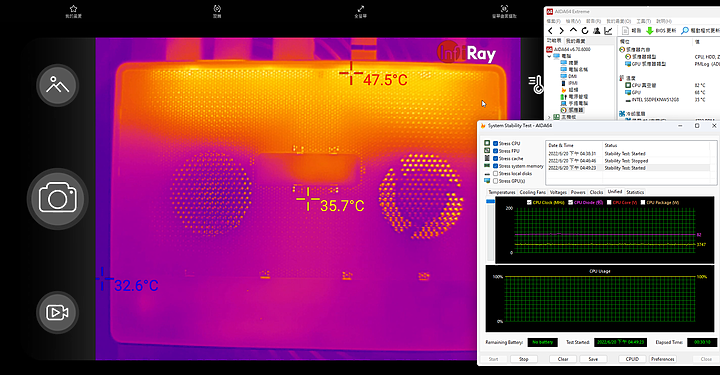
Task: Switch to the Statistics tab
Action: point(635,192)
